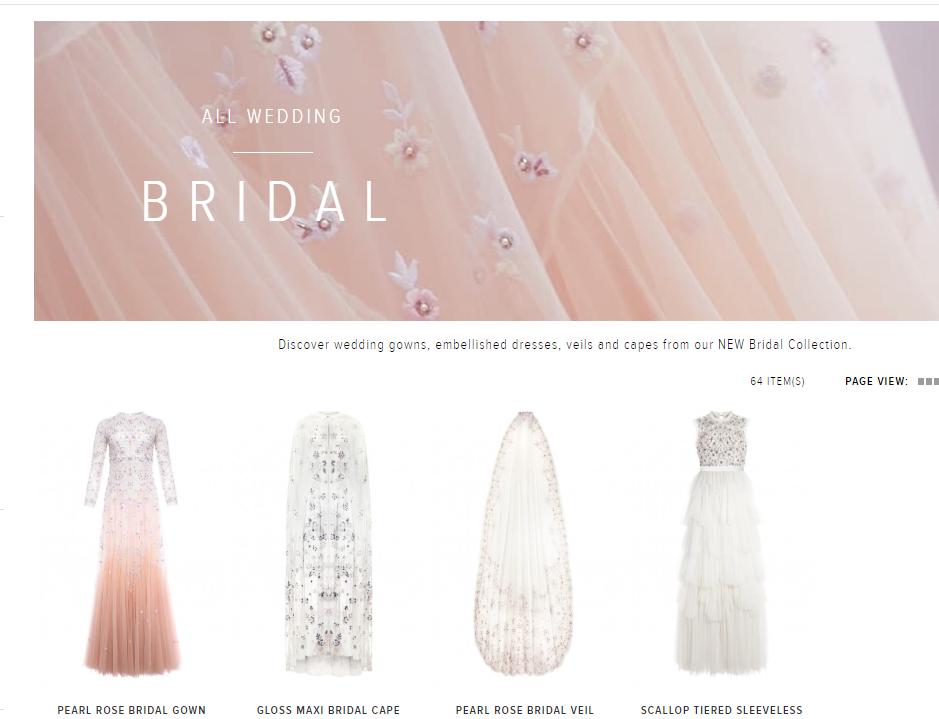This screenshot has width=939, height=719.
Task: Click the Gloss Maxi Bridal Cape title
Action: click(x=328, y=710)
